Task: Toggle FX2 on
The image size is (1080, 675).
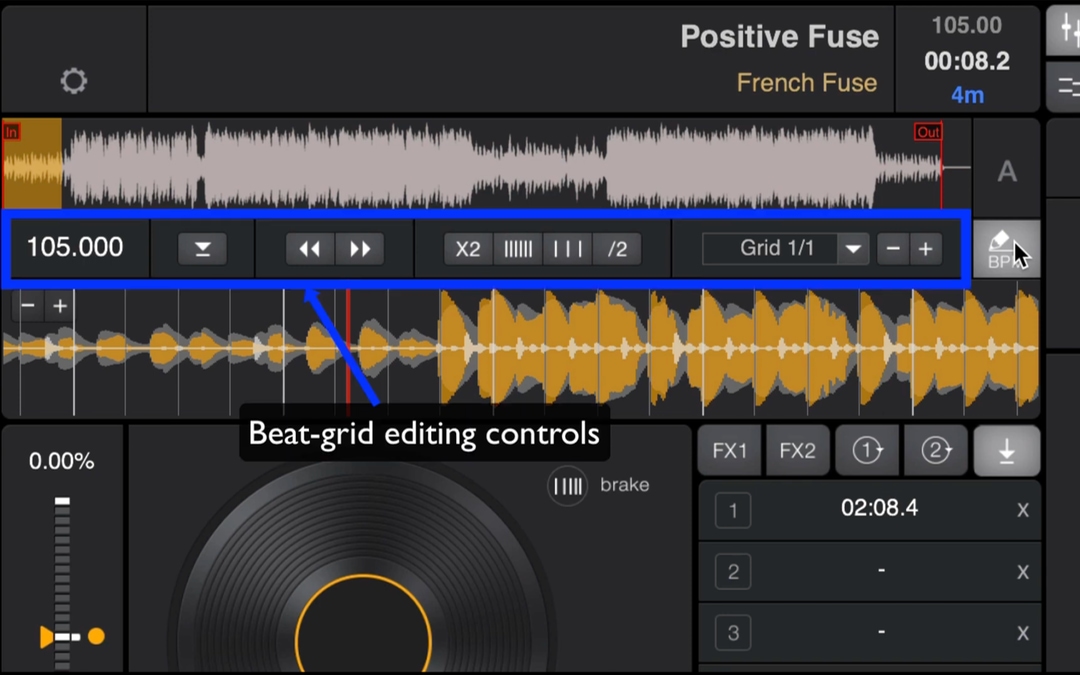Action: coord(797,450)
